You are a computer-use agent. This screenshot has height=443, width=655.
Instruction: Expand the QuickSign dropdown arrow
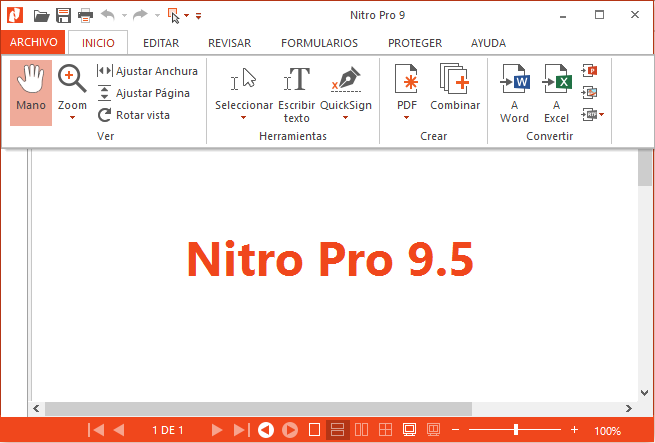pos(345,118)
